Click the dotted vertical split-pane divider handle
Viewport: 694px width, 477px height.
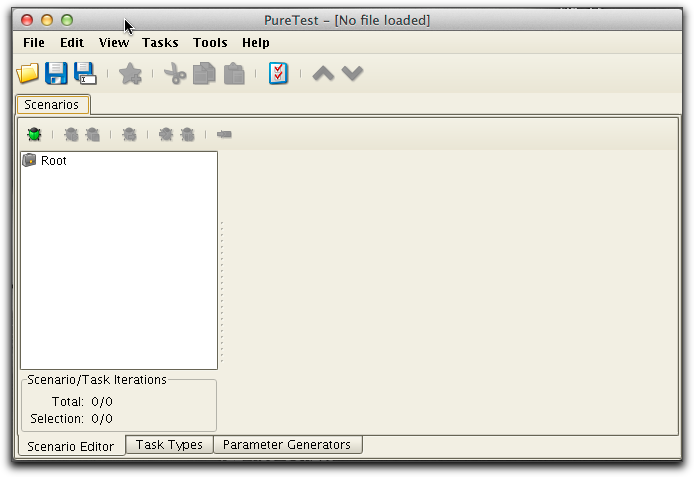pos(222,292)
